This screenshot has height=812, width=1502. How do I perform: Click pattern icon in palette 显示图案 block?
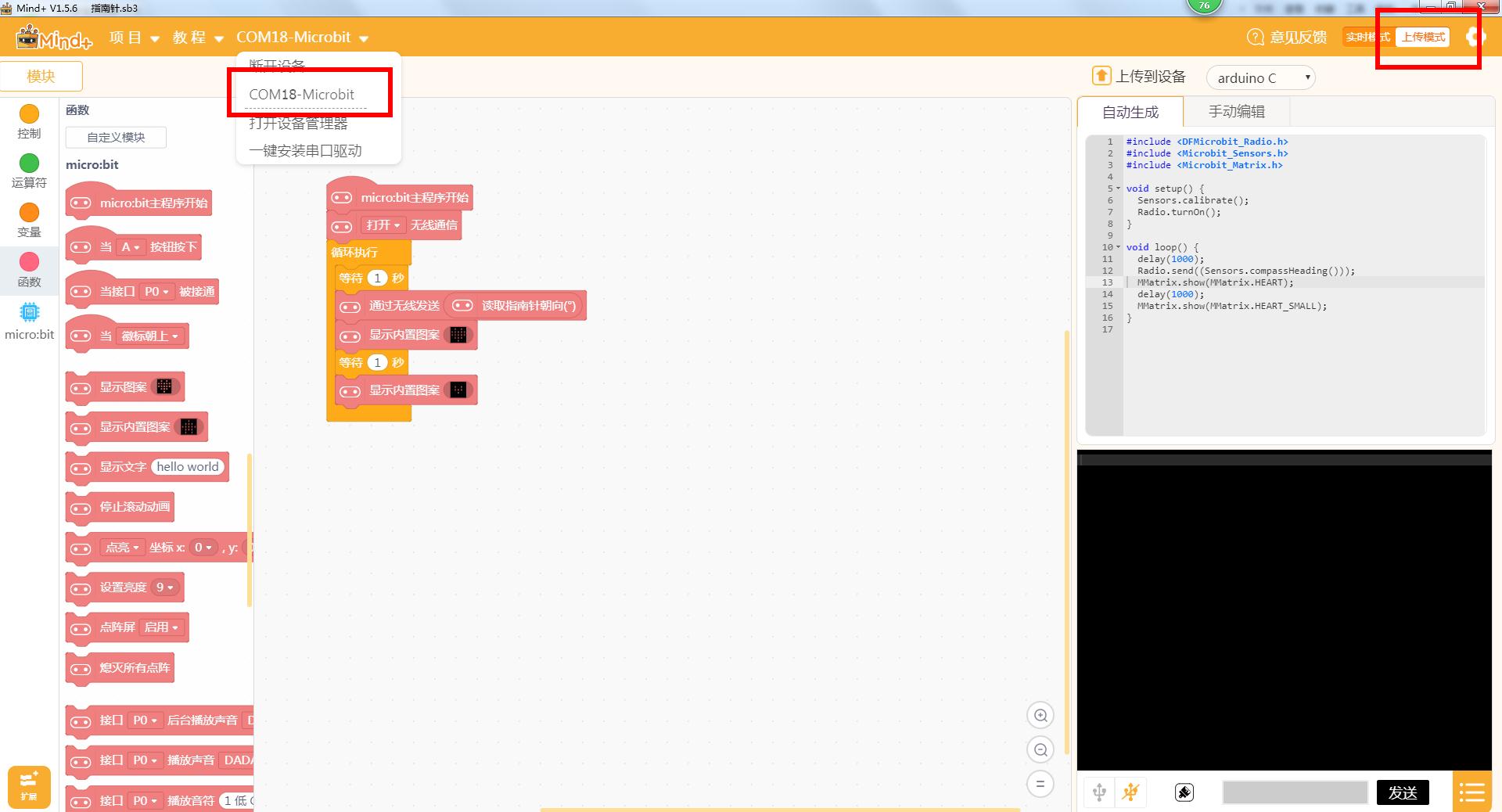pyautogui.click(x=164, y=386)
